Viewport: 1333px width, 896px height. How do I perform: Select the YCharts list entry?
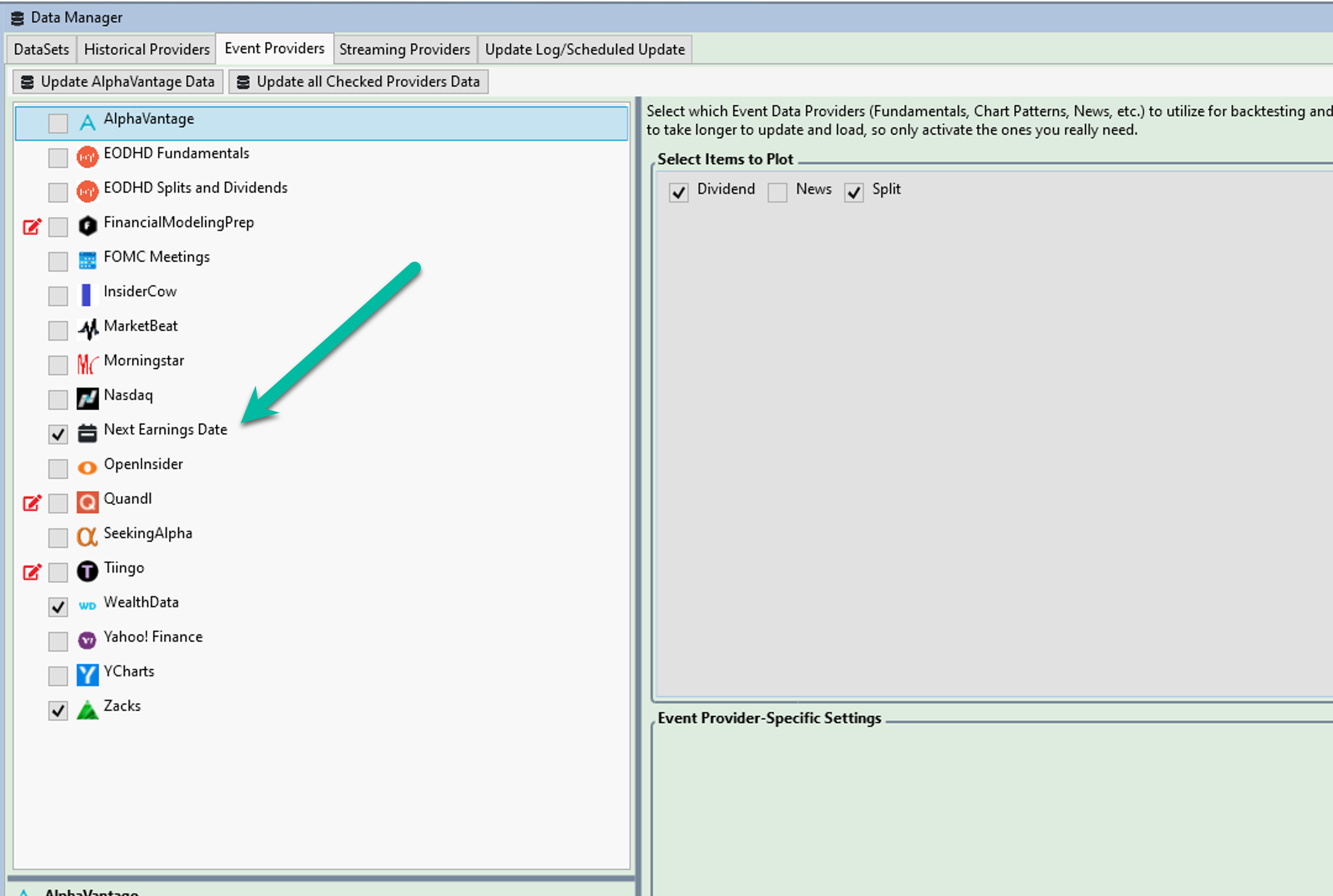tap(322, 675)
